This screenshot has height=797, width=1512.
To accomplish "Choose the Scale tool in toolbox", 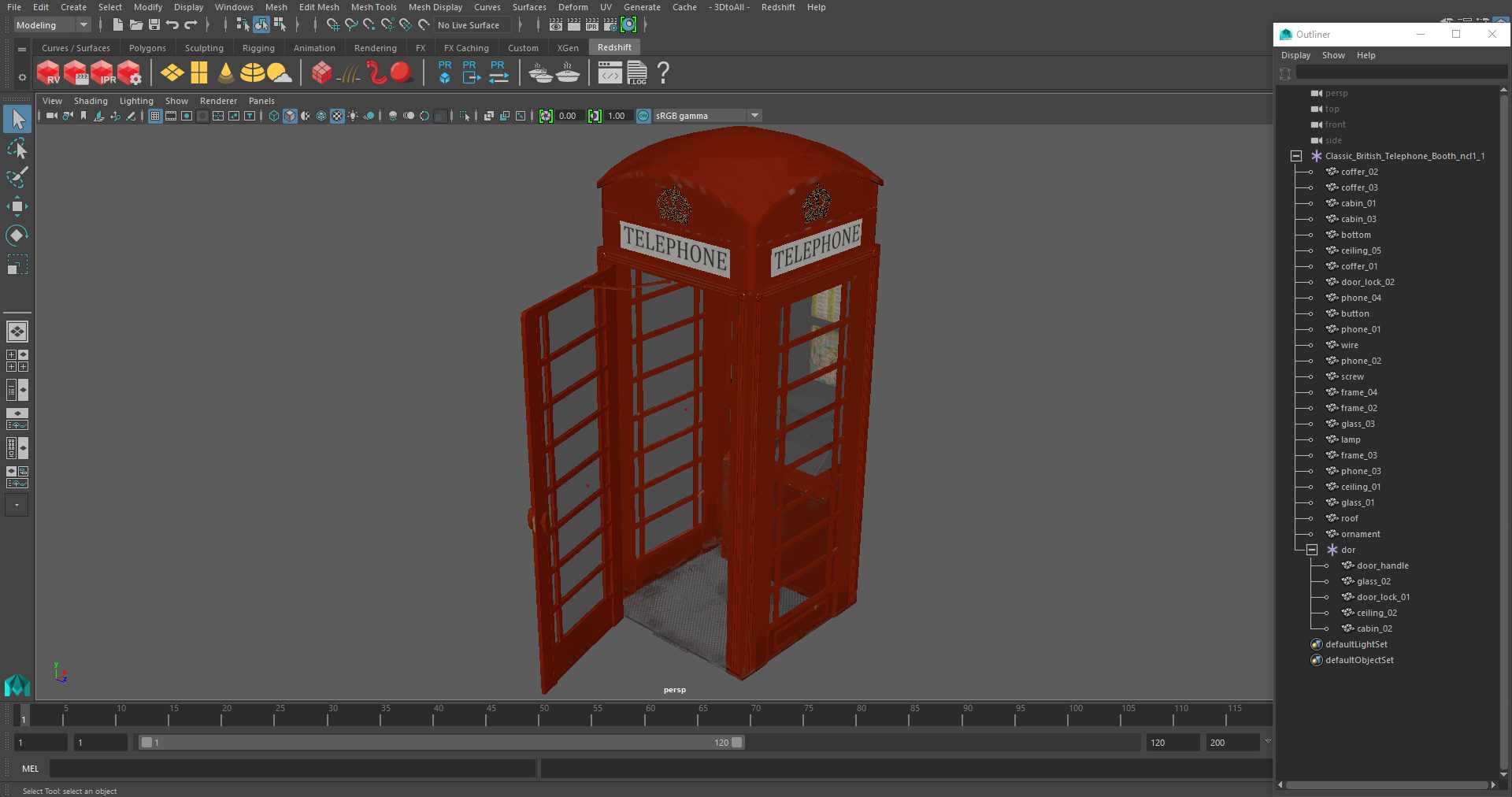I will click(17, 265).
